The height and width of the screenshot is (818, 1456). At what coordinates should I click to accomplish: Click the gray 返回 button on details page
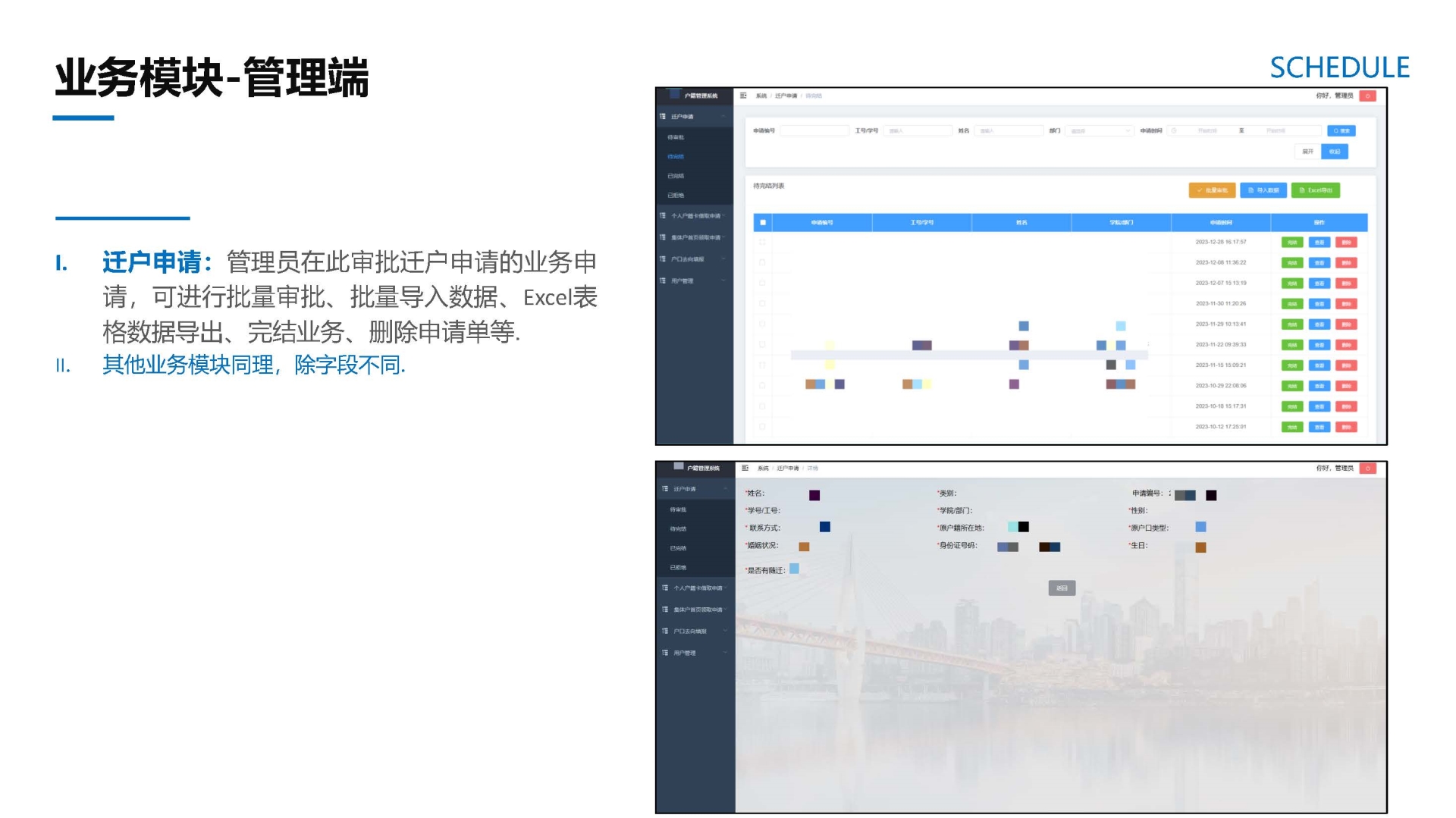pyautogui.click(x=1061, y=588)
